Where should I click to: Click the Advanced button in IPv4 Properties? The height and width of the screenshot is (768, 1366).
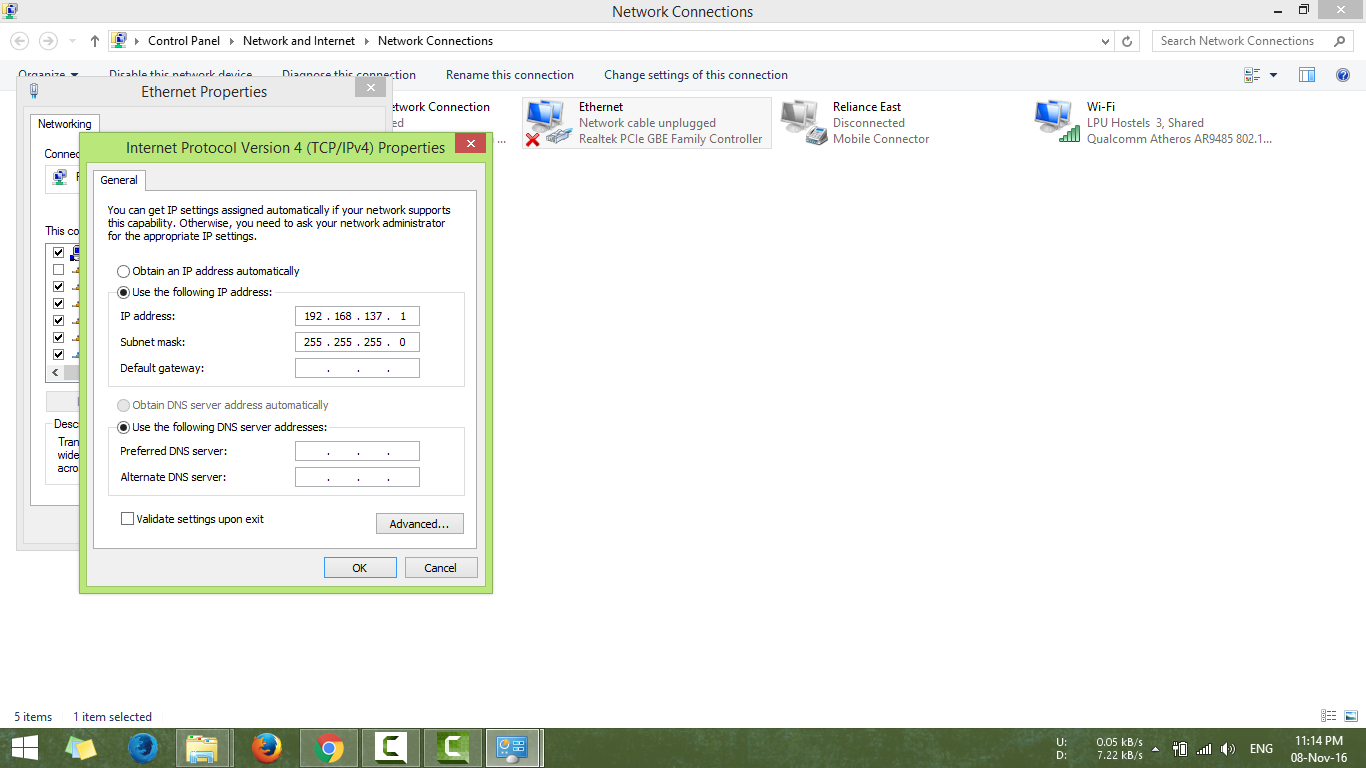[x=419, y=523]
